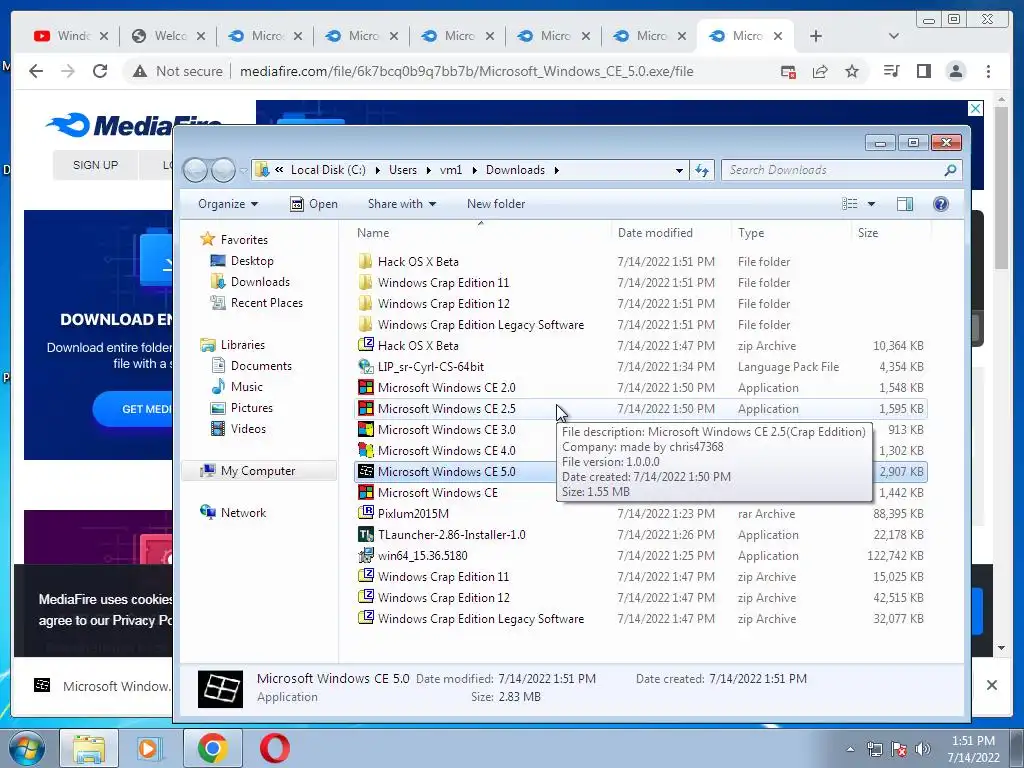This screenshot has height=768, width=1024.
Task: Open a new Chrome tab
Action: [x=816, y=36]
